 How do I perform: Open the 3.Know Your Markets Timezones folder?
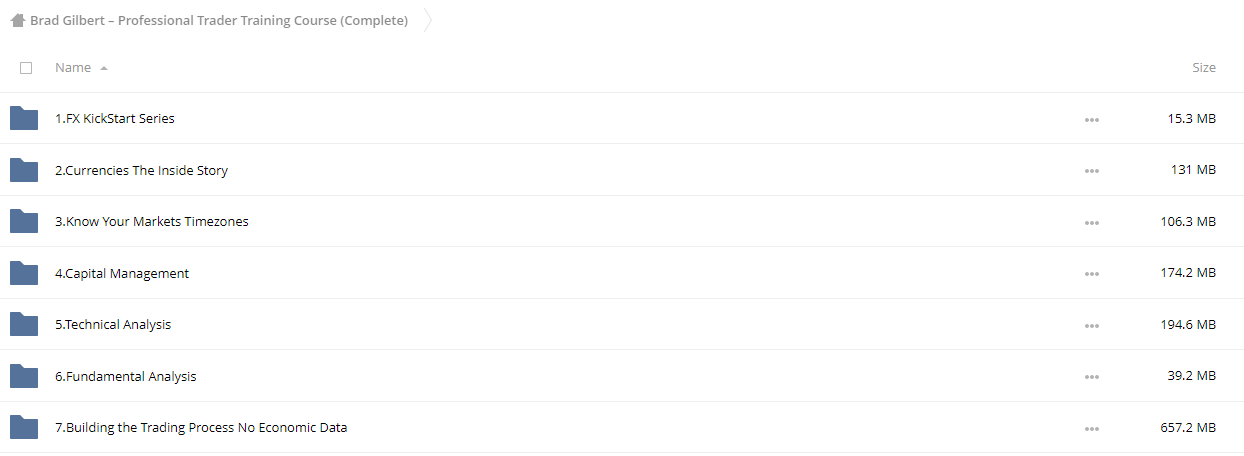[152, 221]
